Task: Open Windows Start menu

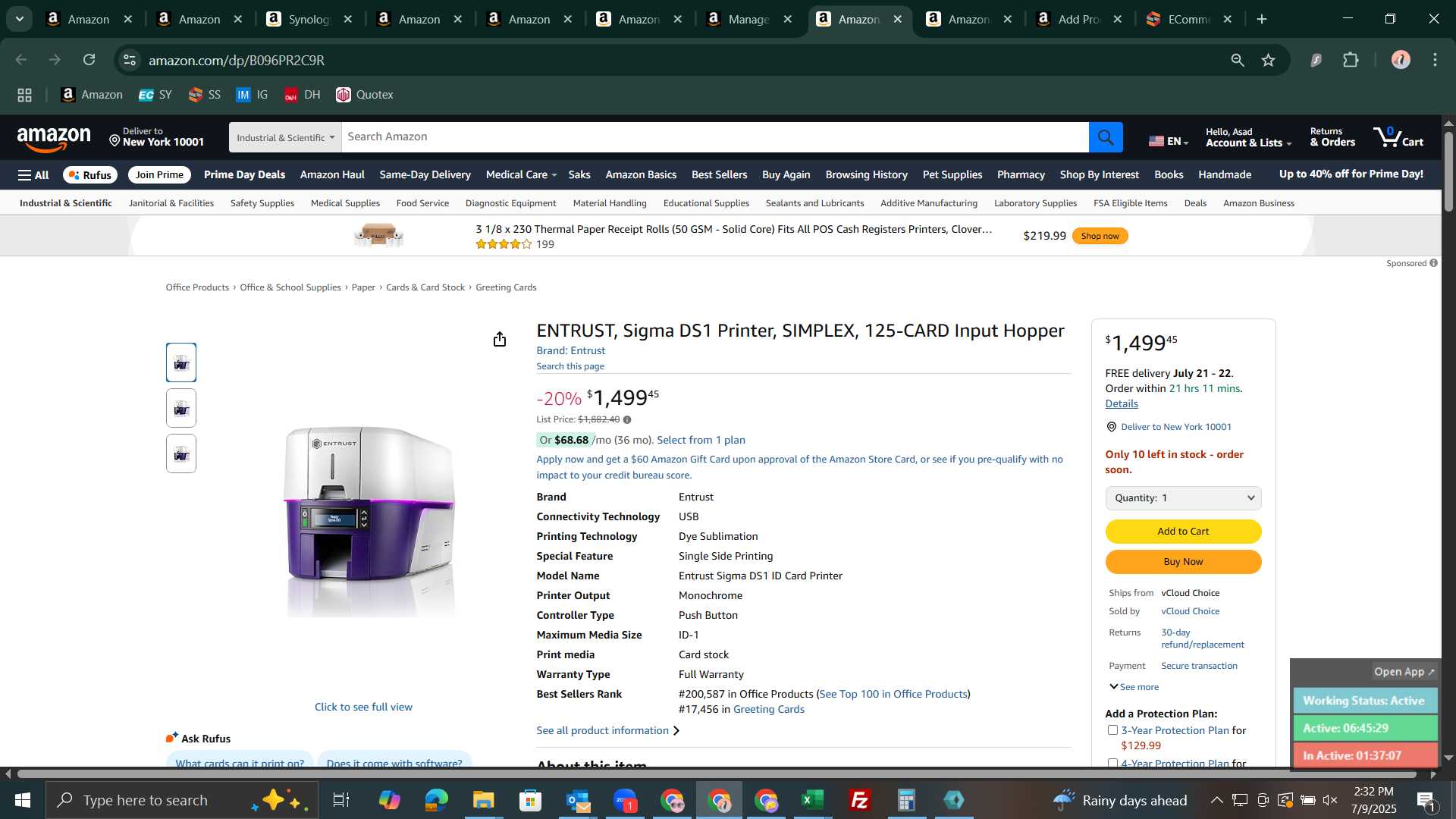Action: pos(22,800)
